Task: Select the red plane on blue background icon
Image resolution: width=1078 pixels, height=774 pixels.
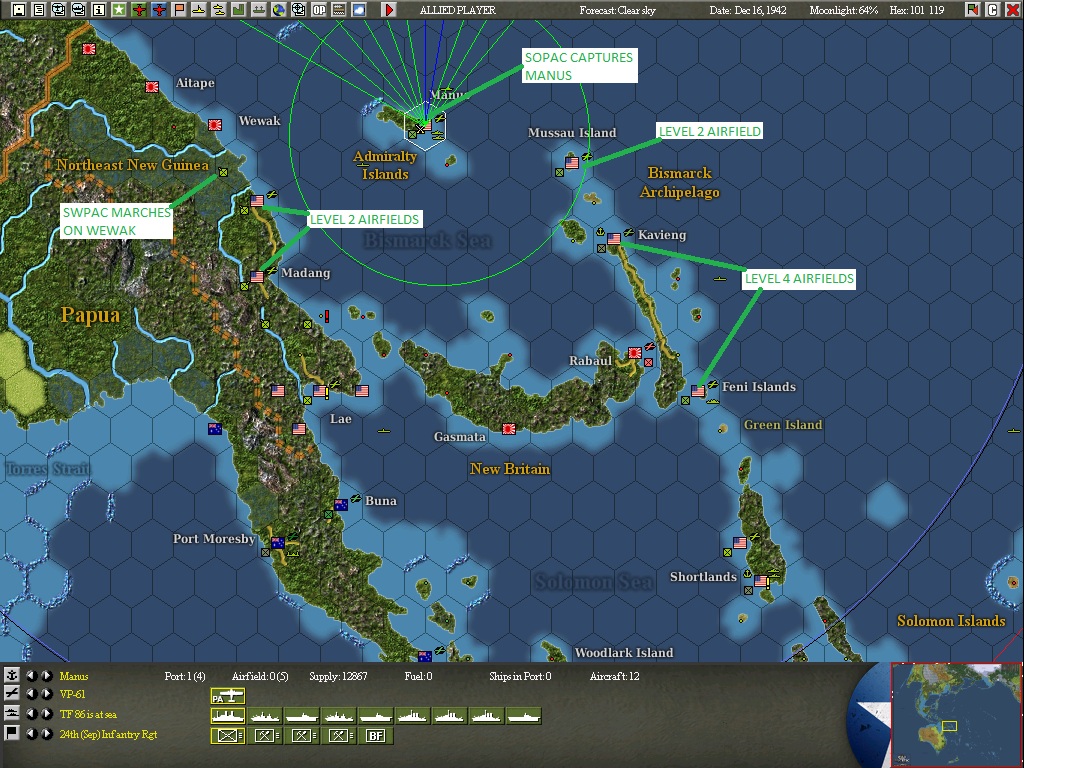Action: click(x=159, y=10)
